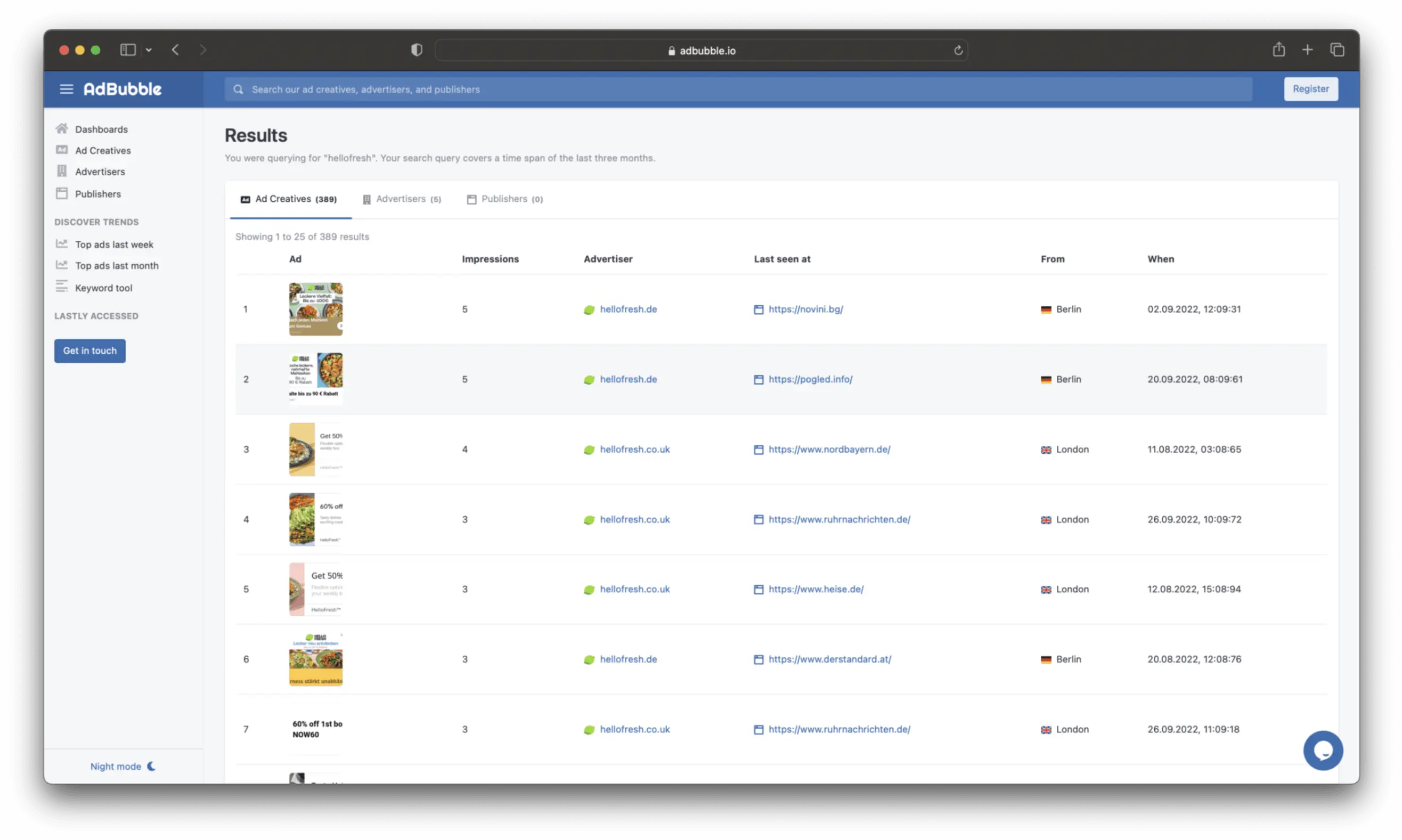Show the tab overview icon in Safari
Screen dimensions: 1402x840
[1337, 50]
